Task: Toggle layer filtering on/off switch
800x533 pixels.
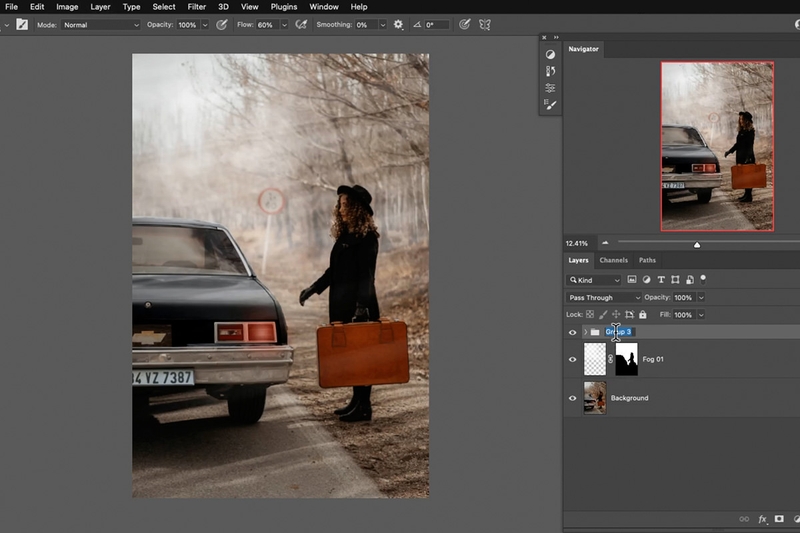Action: 703,279
